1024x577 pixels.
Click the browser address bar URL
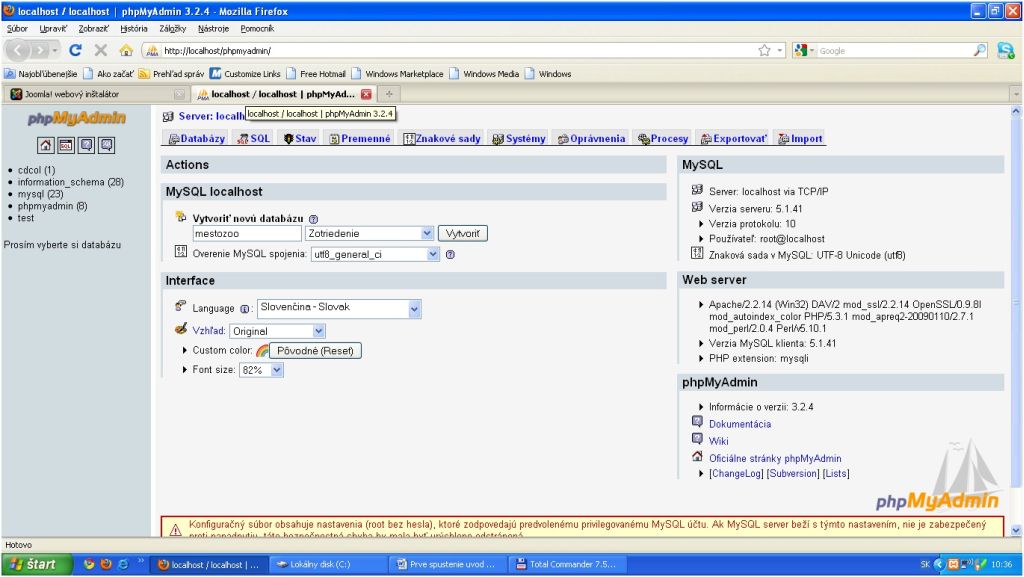coord(457,50)
